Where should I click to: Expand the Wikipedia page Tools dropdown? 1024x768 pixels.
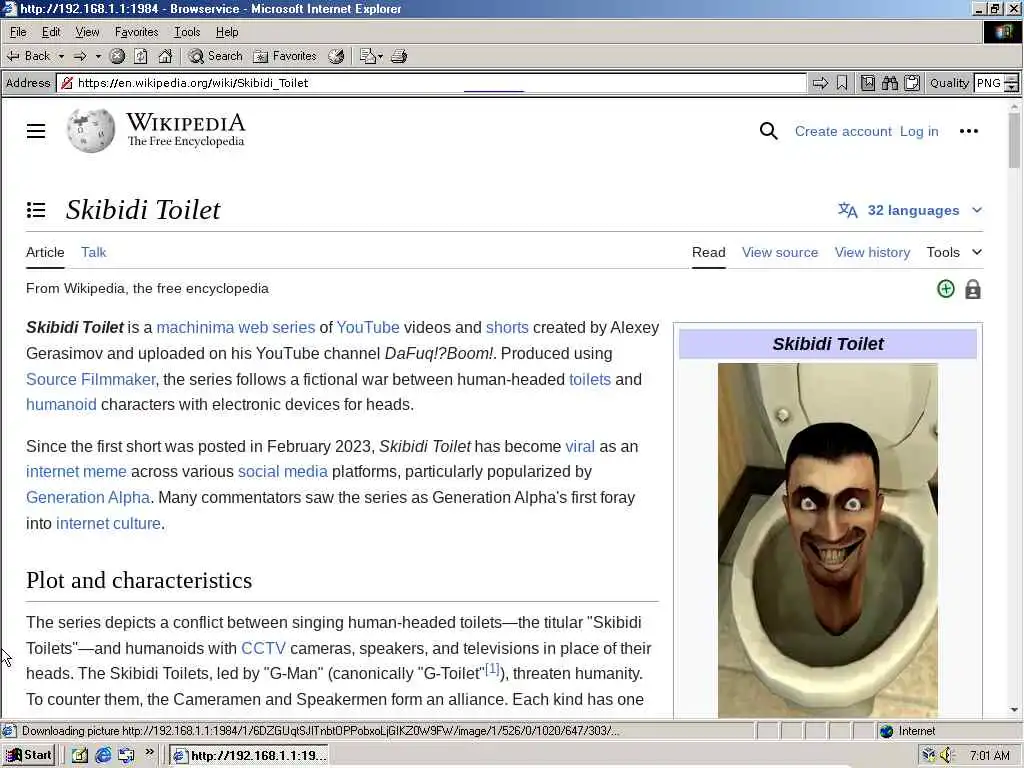click(954, 253)
